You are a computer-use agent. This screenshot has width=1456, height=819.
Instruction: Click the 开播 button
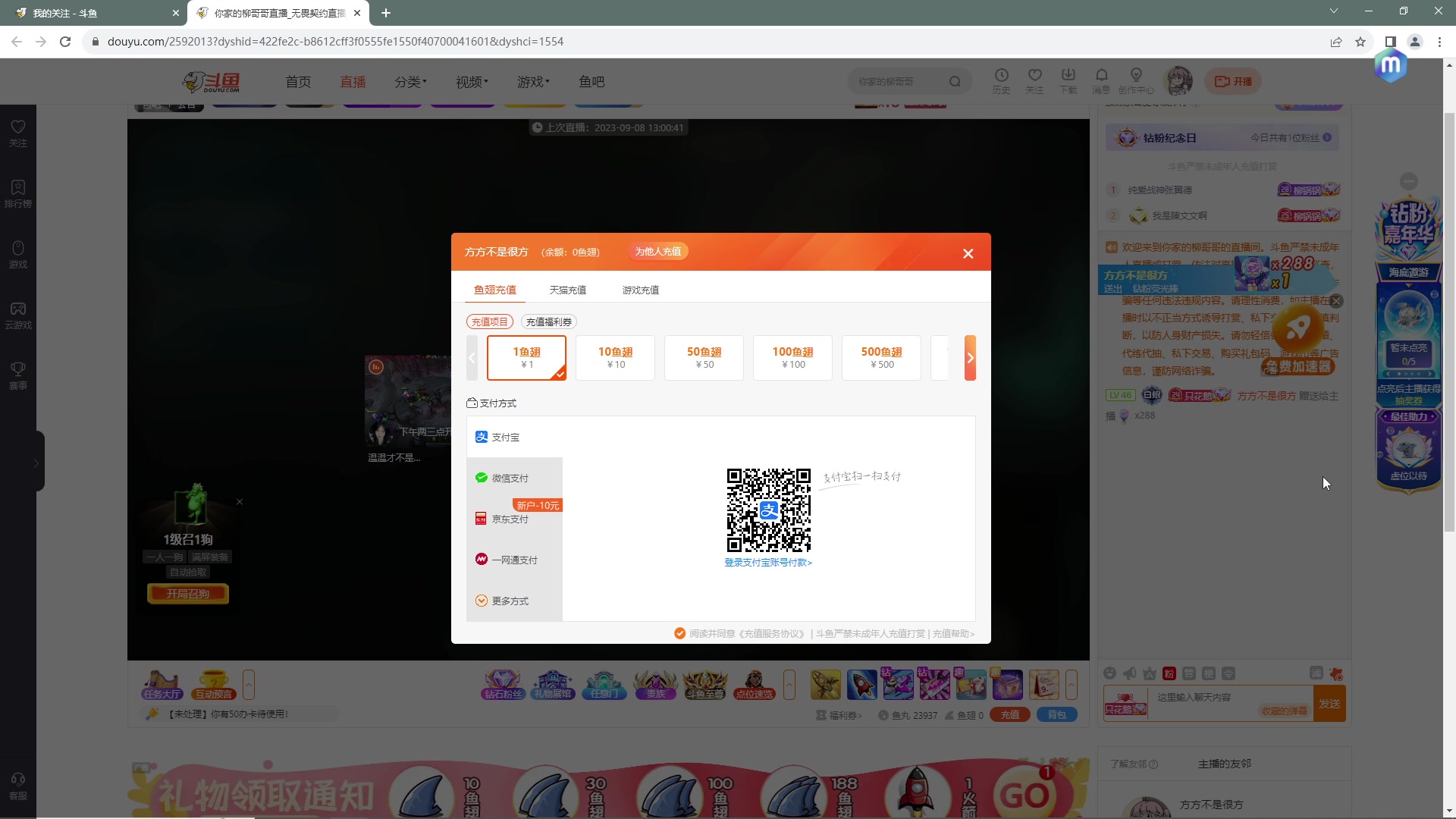tap(1233, 81)
